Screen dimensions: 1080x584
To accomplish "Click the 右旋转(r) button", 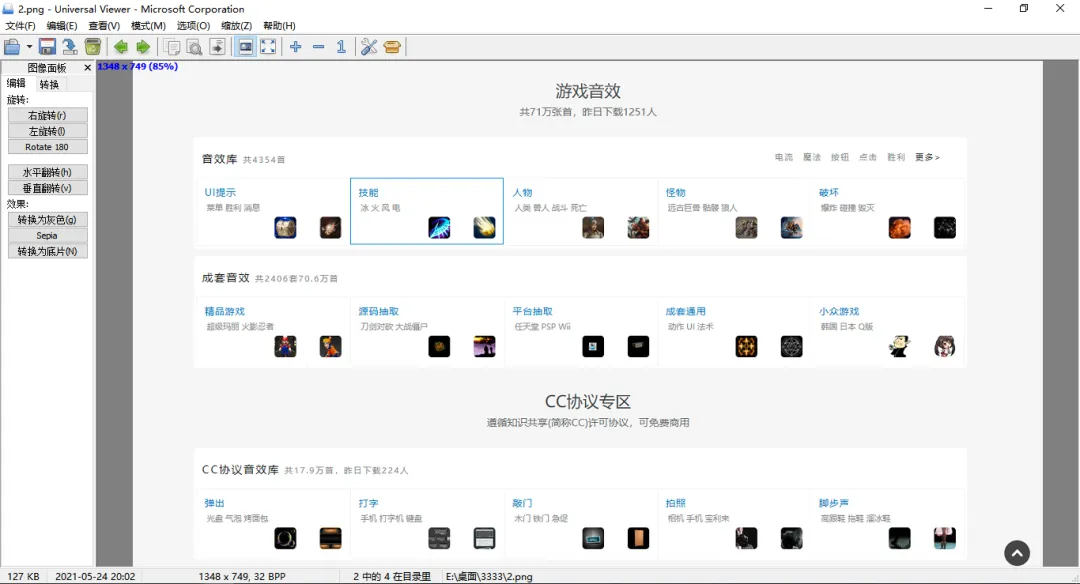I will 48,115.
